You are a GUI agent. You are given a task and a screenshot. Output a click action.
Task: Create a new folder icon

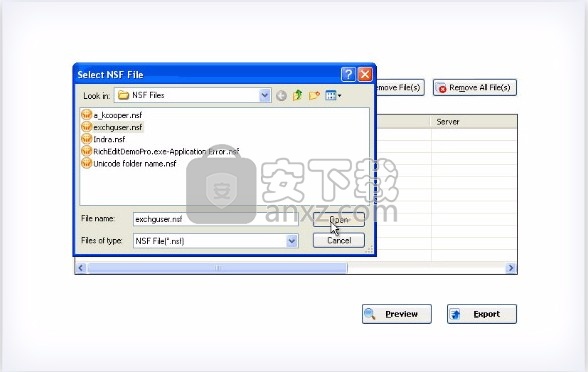click(x=314, y=96)
